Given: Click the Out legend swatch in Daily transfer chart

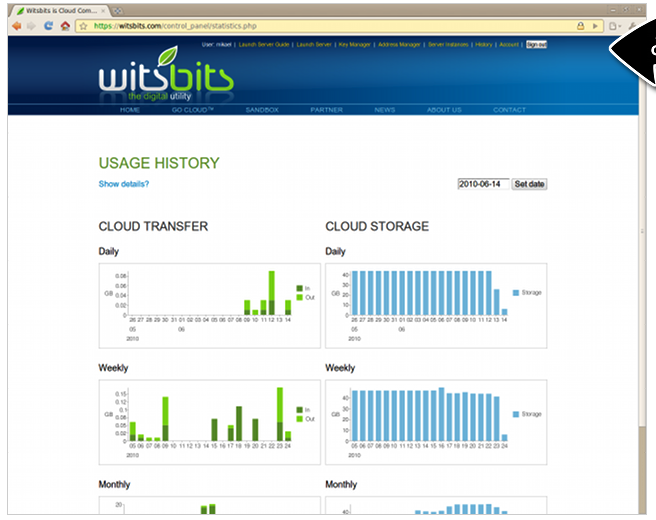Looking at the screenshot, I should [x=300, y=297].
